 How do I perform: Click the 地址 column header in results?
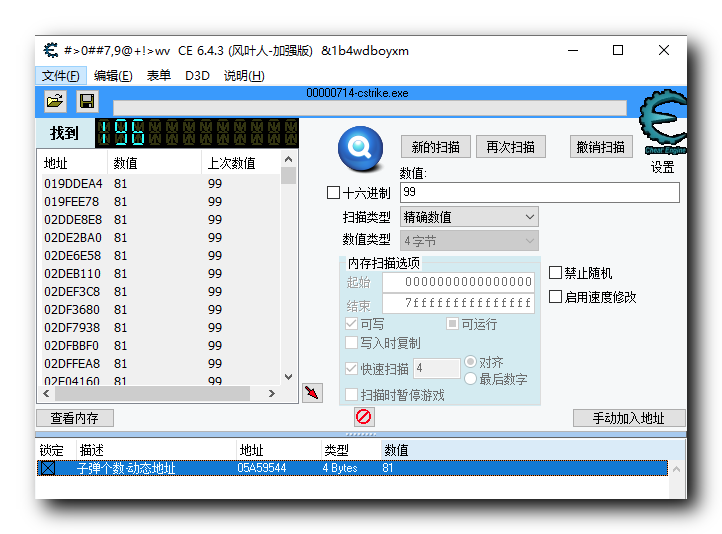click(x=72, y=163)
